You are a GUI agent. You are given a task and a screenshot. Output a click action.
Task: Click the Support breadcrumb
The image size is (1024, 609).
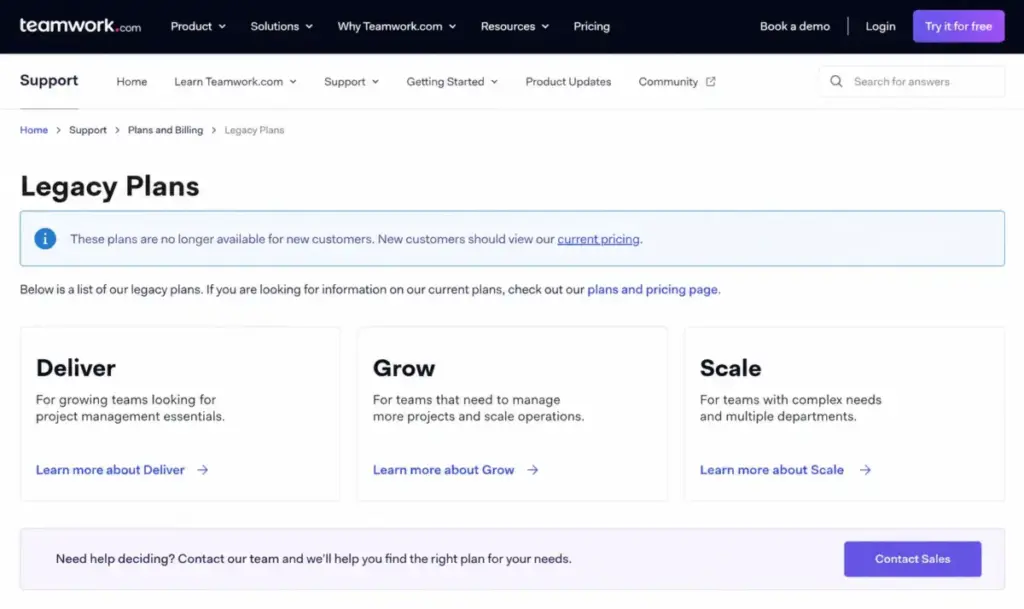tap(88, 130)
